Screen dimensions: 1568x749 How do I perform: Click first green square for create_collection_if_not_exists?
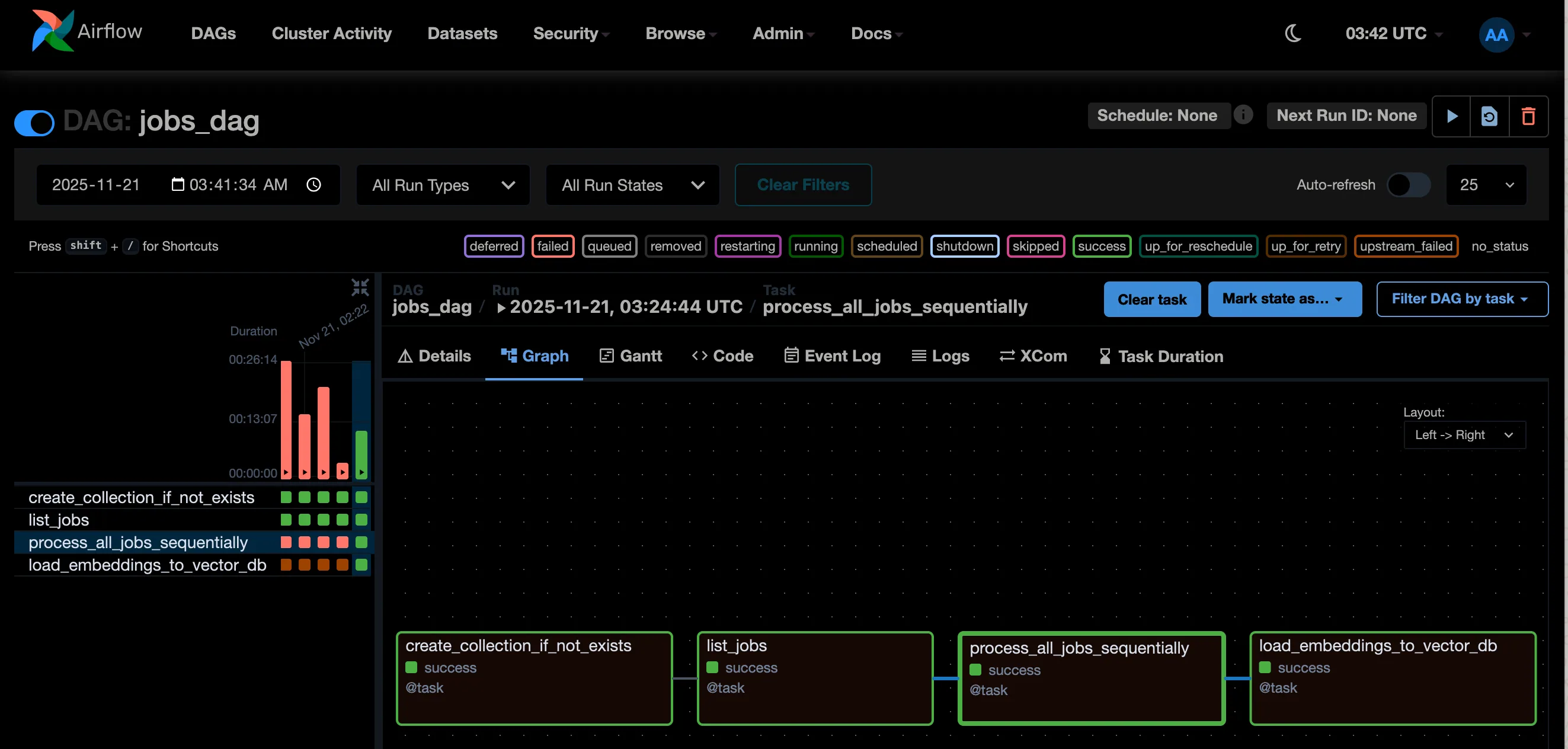pos(286,497)
